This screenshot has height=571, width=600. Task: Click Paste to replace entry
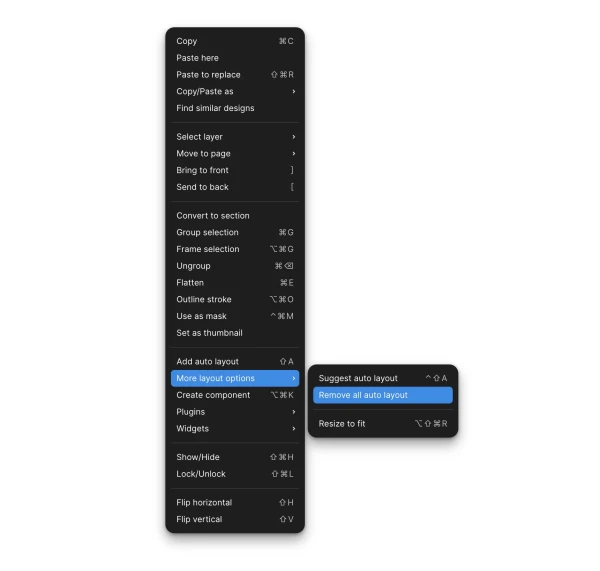235,75
